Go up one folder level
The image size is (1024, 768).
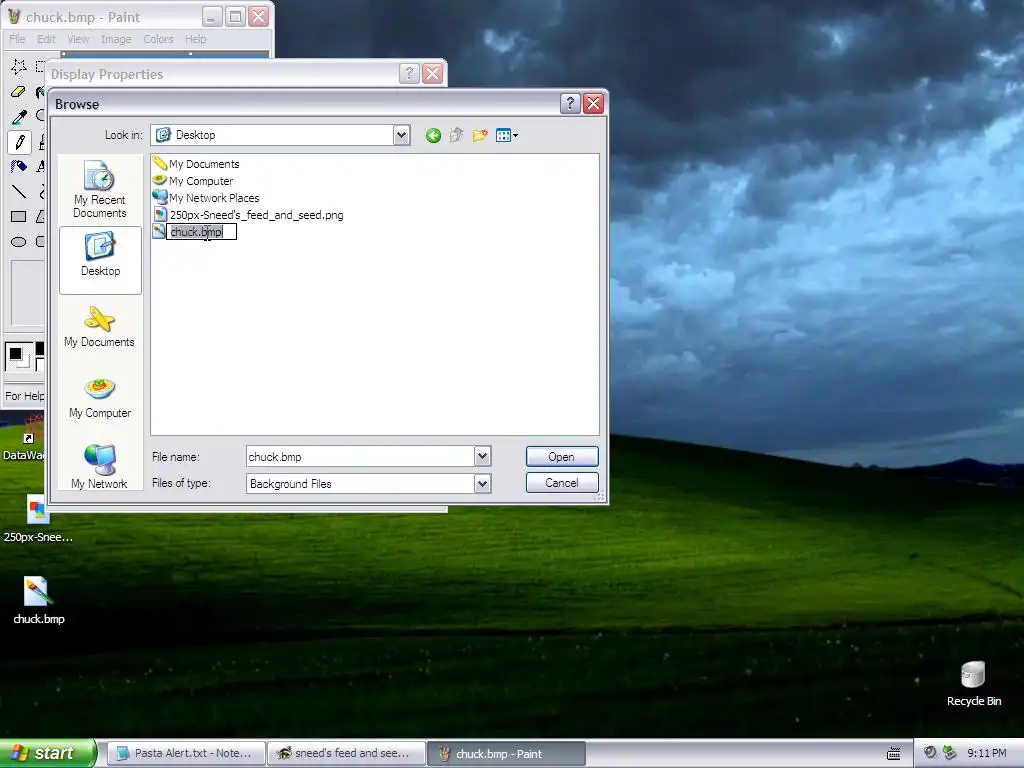(456, 135)
